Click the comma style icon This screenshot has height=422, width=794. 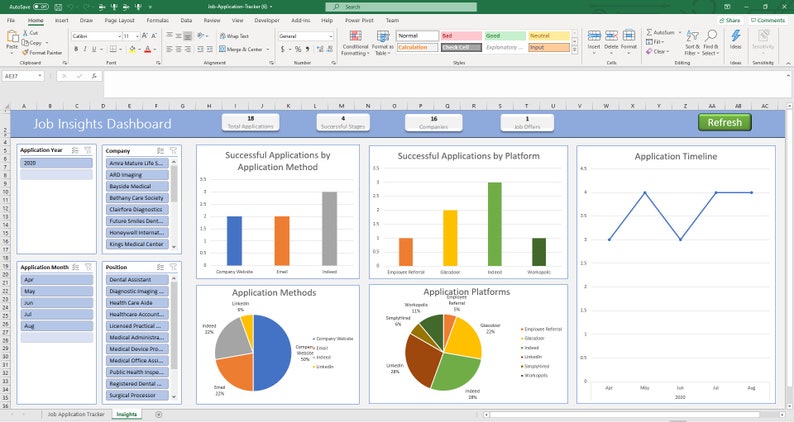click(x=307, y=49)
